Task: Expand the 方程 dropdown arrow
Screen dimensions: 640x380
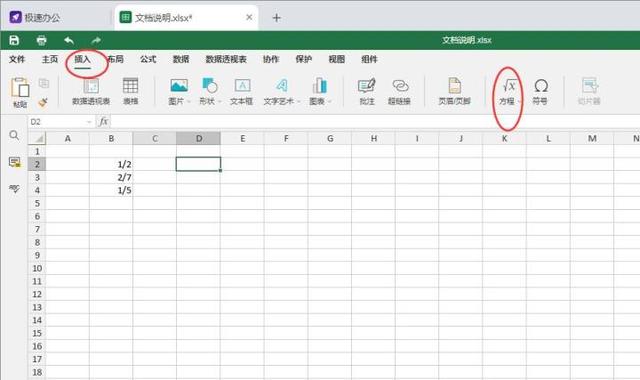Action: (x=520, y=102)
